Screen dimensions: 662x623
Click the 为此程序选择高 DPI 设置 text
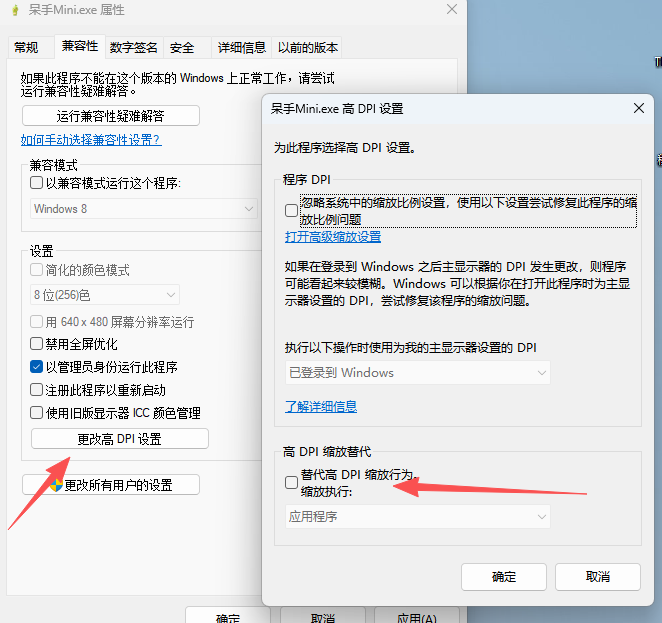345,148
